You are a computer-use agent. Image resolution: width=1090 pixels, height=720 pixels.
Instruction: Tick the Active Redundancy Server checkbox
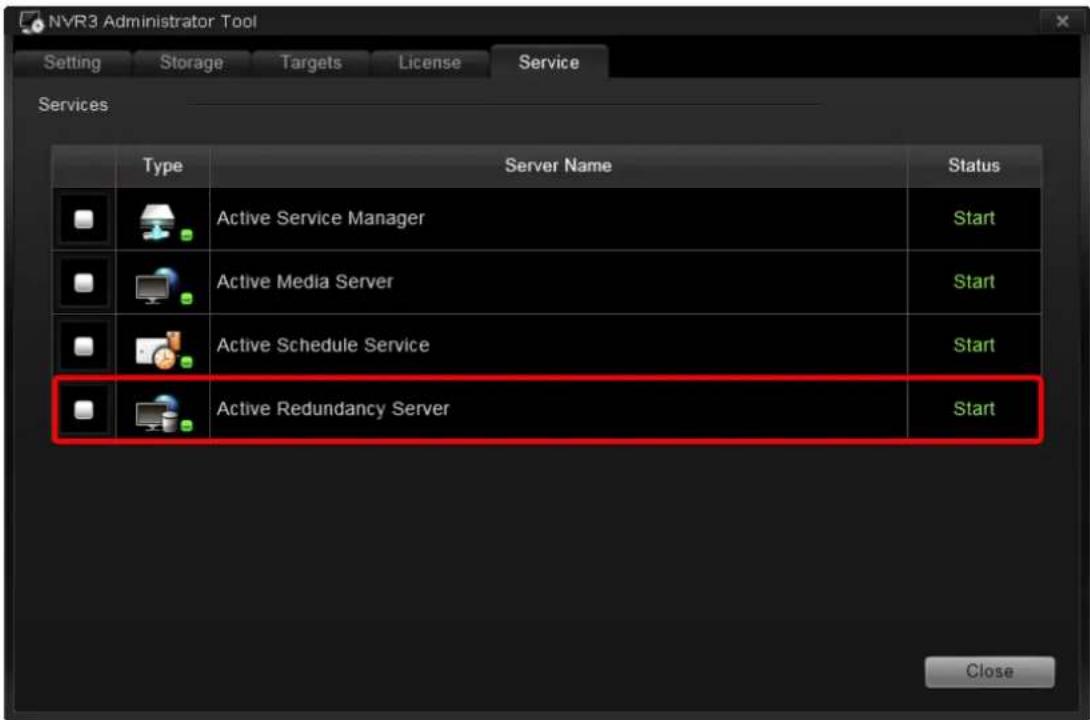click(x=84, y=409)
